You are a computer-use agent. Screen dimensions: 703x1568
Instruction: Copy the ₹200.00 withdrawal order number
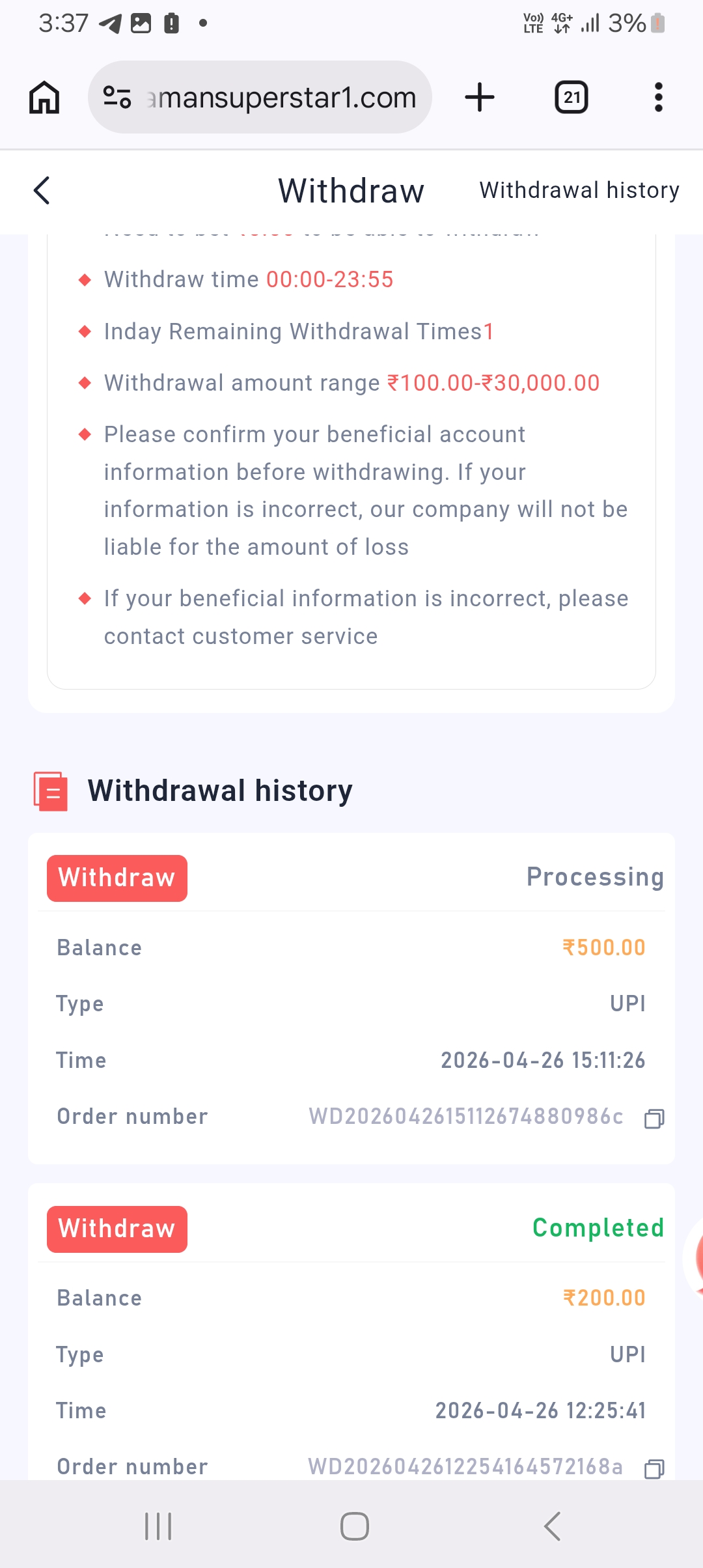click(654, 1468)
